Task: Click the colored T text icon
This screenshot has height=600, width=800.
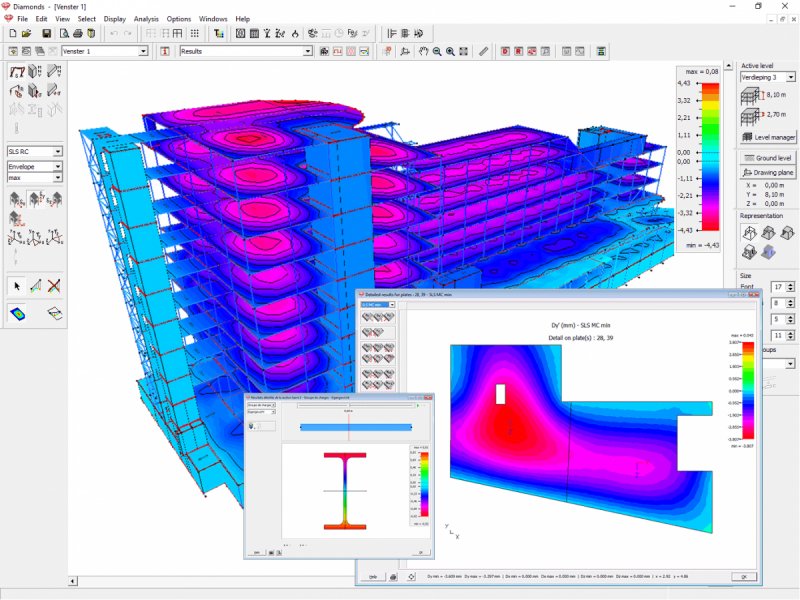Action: (x=219, y=34)
